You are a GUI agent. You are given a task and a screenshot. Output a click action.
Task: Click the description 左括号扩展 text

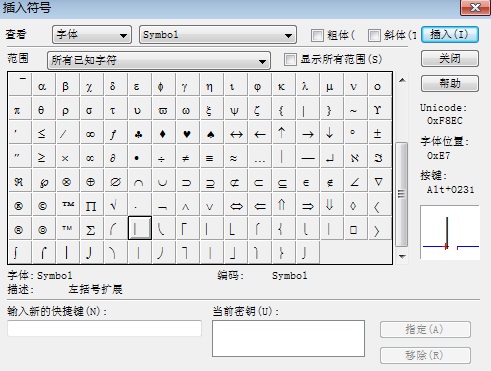tap(95, 289)
